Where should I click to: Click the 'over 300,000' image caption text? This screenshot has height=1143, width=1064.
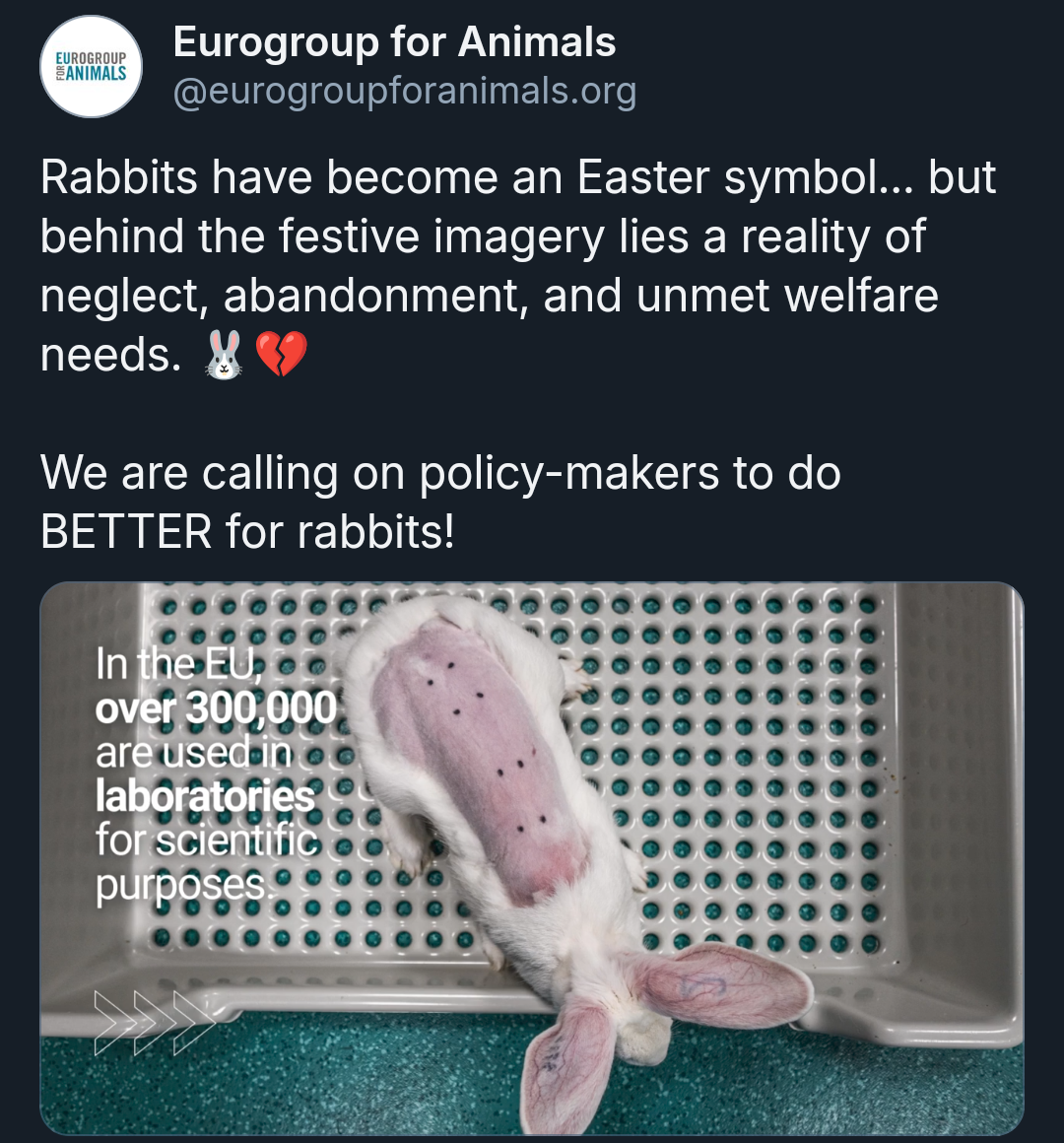click(x=216, y=707)
